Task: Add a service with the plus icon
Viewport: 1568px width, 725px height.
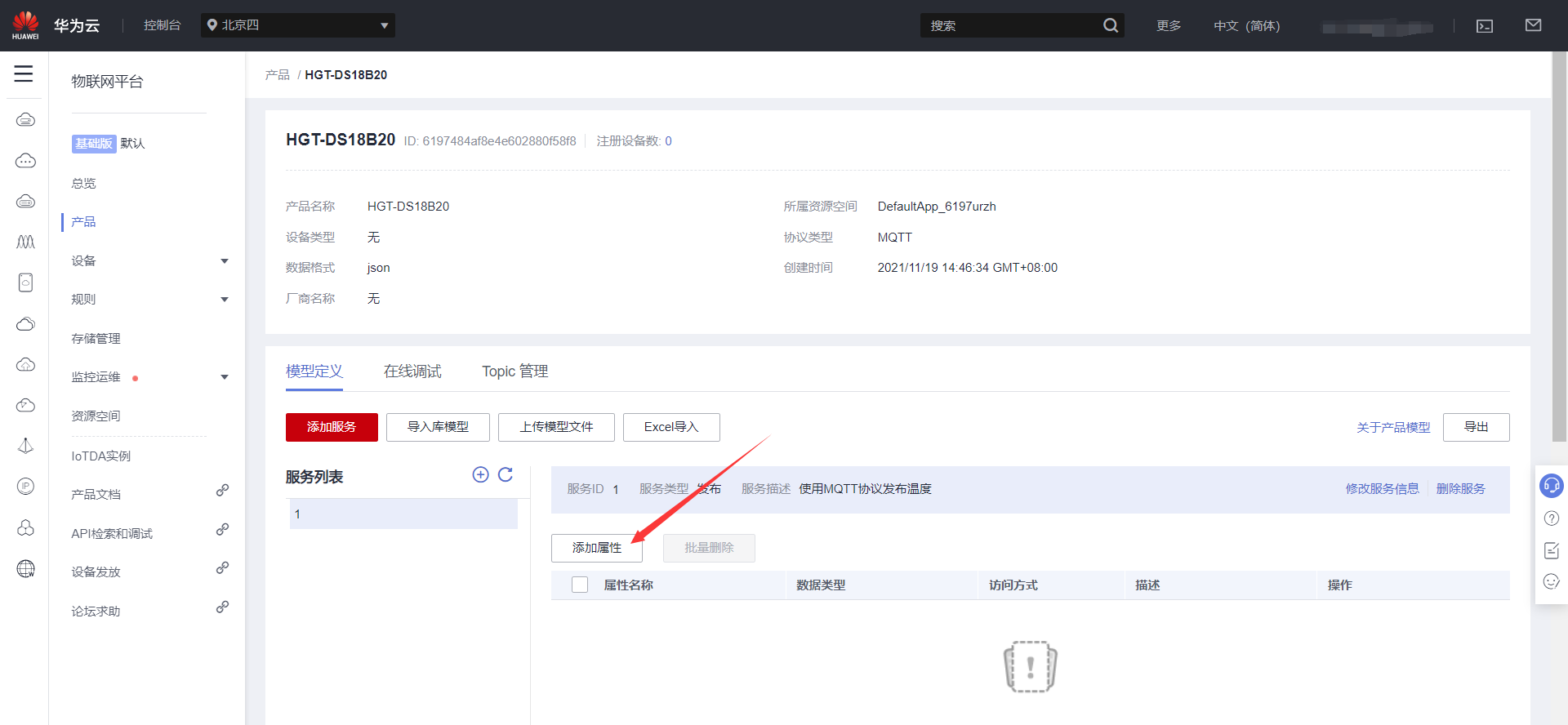Action: click(x=480, y=474)
